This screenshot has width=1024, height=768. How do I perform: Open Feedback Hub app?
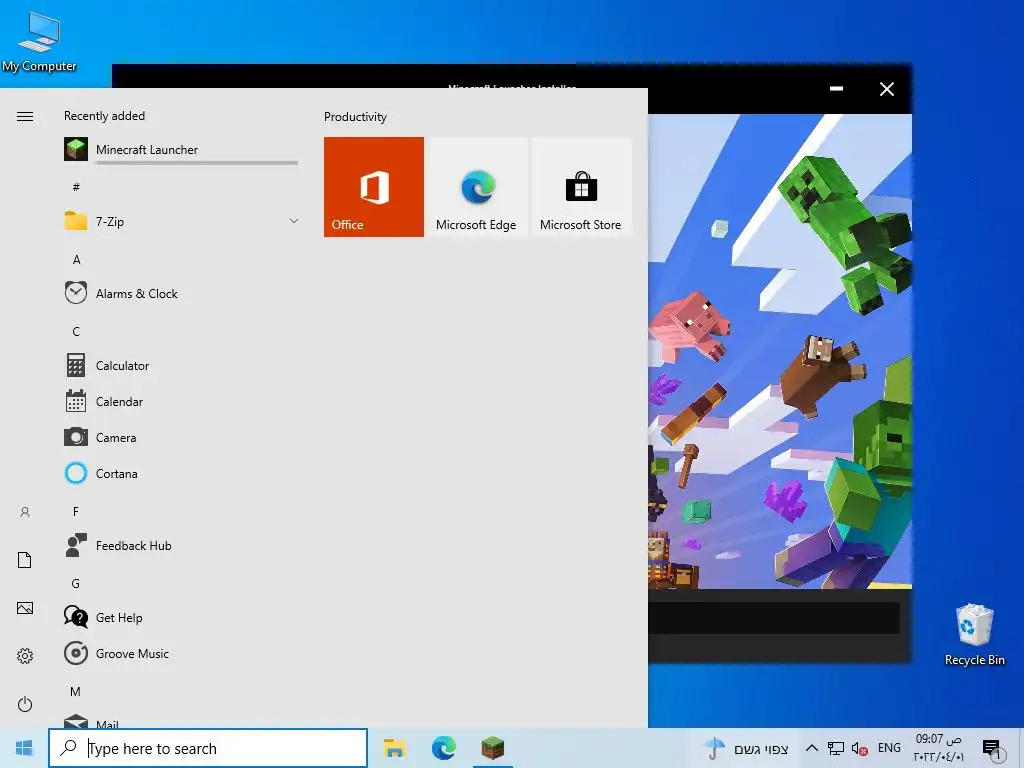point(181,545)
